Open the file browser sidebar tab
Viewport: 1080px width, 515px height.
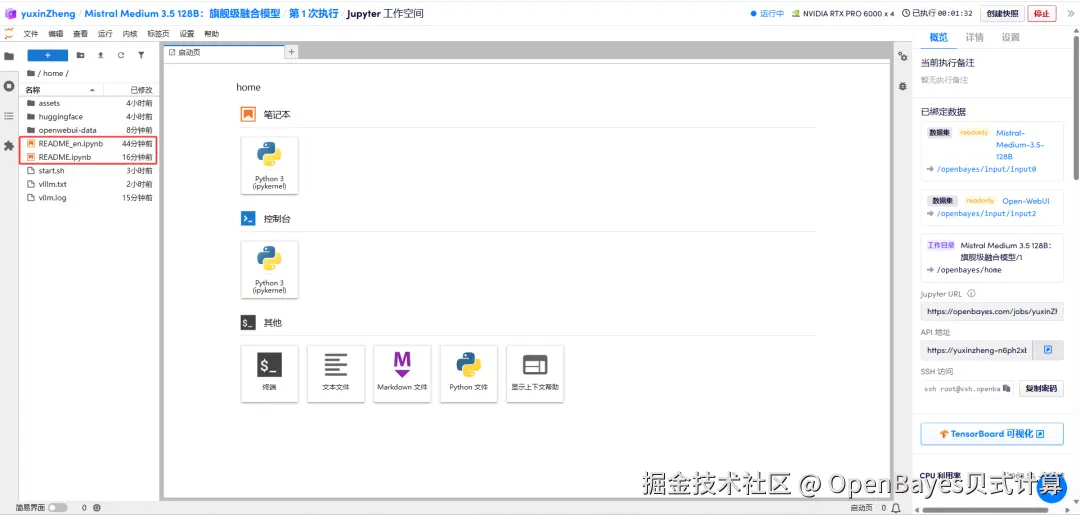9,56
